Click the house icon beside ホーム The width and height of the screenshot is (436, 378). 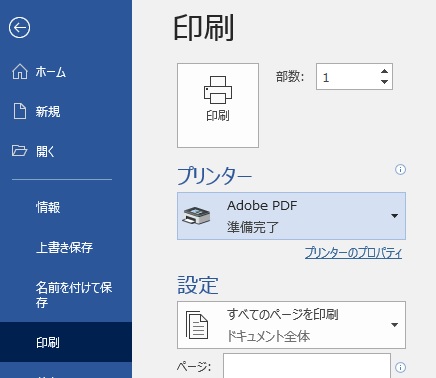pyautogui.click(x=20, y=71)
